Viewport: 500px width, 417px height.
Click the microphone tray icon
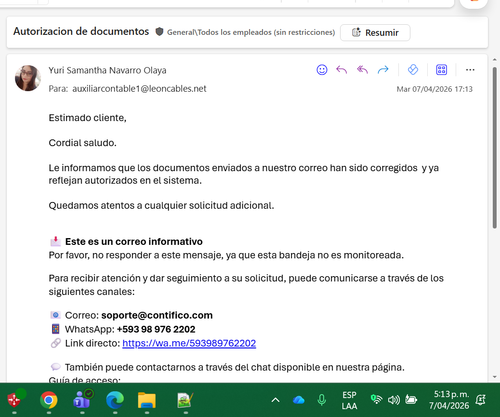322,400
